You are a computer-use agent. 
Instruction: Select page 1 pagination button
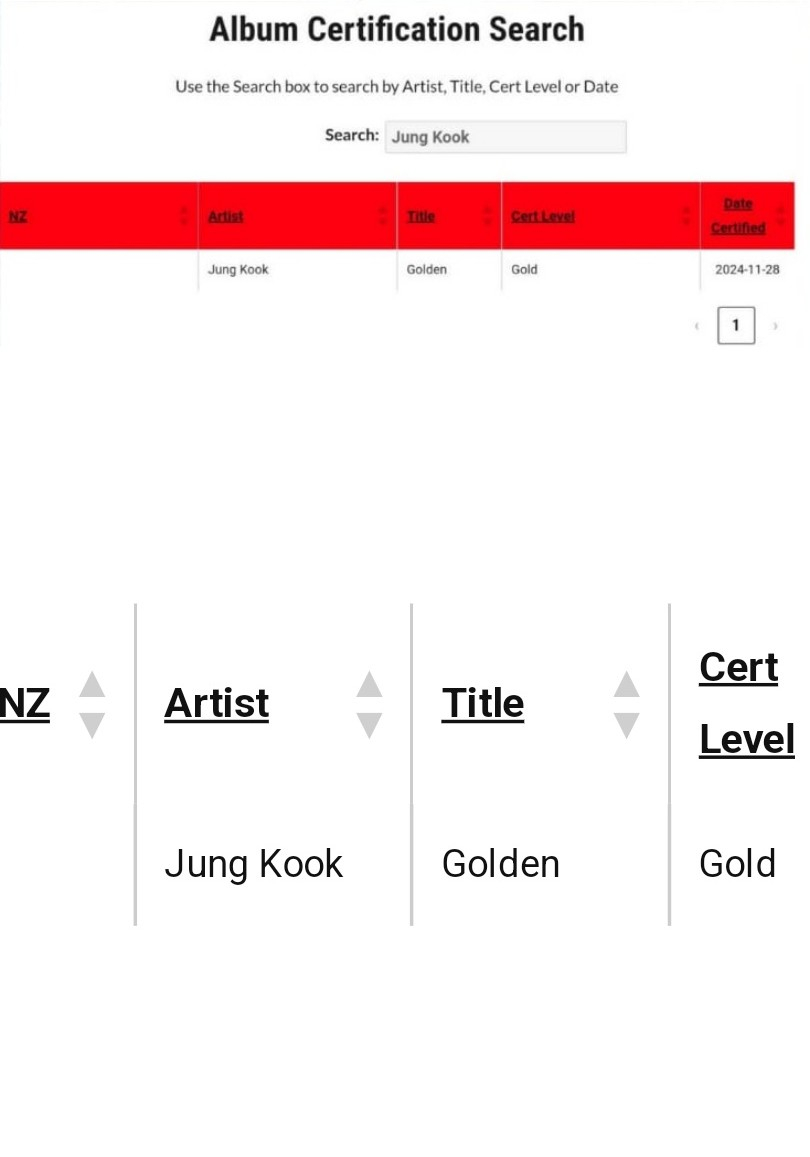click(x=735, y=326)
